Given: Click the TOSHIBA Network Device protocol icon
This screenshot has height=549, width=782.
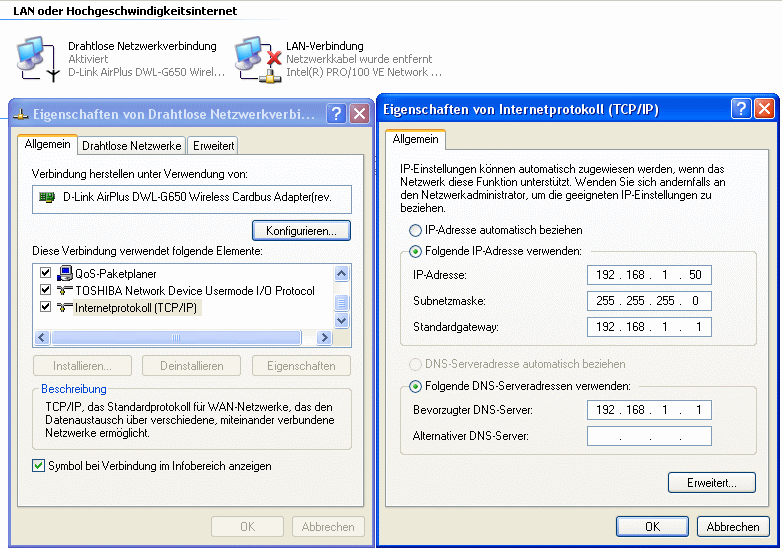Looking at the screenshot, I should pos(65,291).
